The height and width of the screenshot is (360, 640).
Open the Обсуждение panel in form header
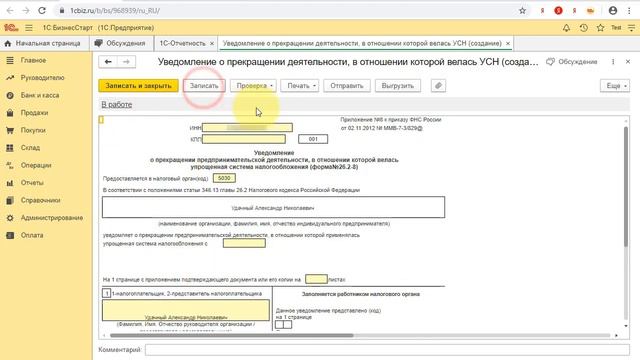point(572,62)
